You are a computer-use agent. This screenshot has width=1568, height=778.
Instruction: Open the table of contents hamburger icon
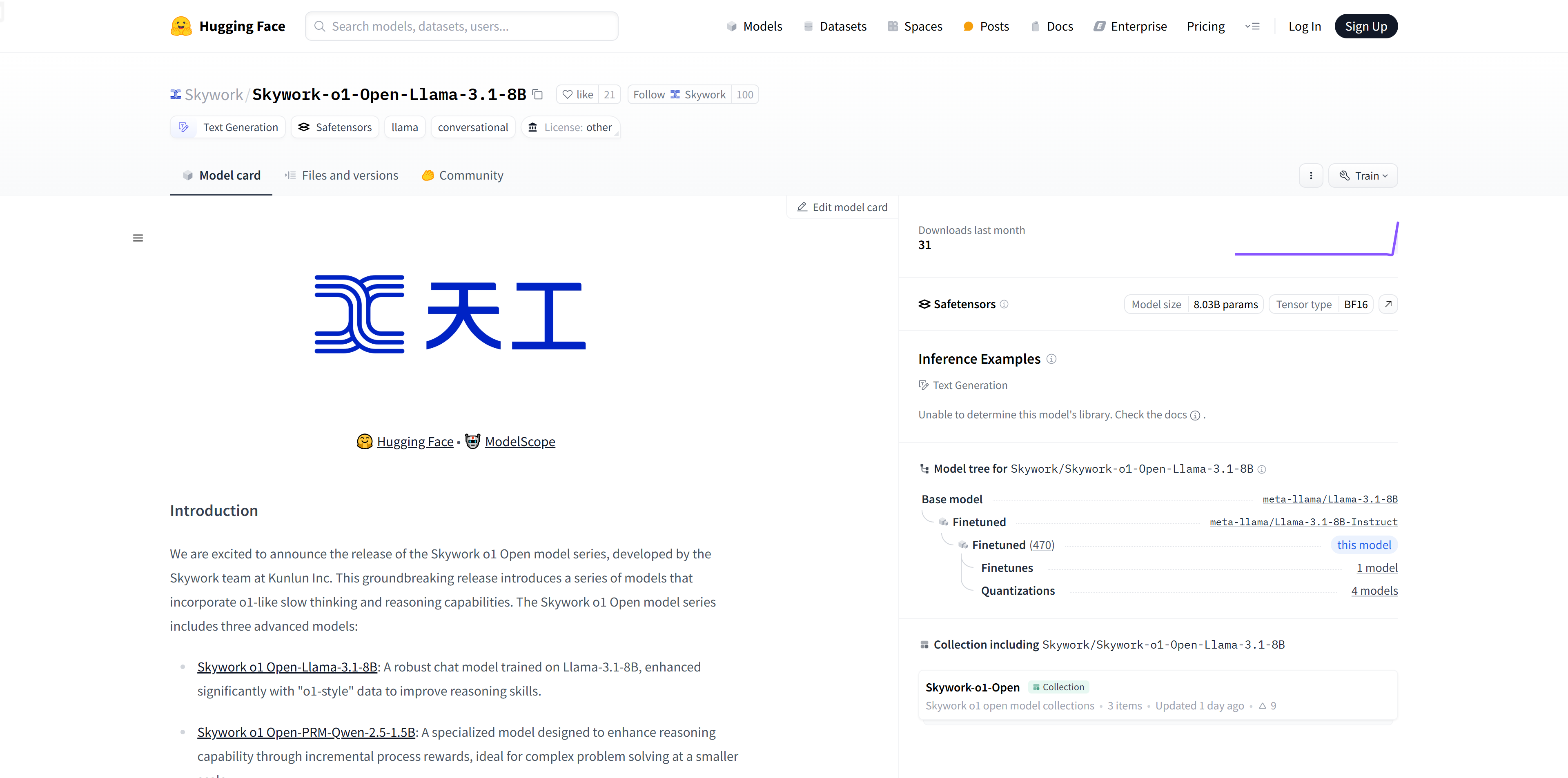point(138,238)
